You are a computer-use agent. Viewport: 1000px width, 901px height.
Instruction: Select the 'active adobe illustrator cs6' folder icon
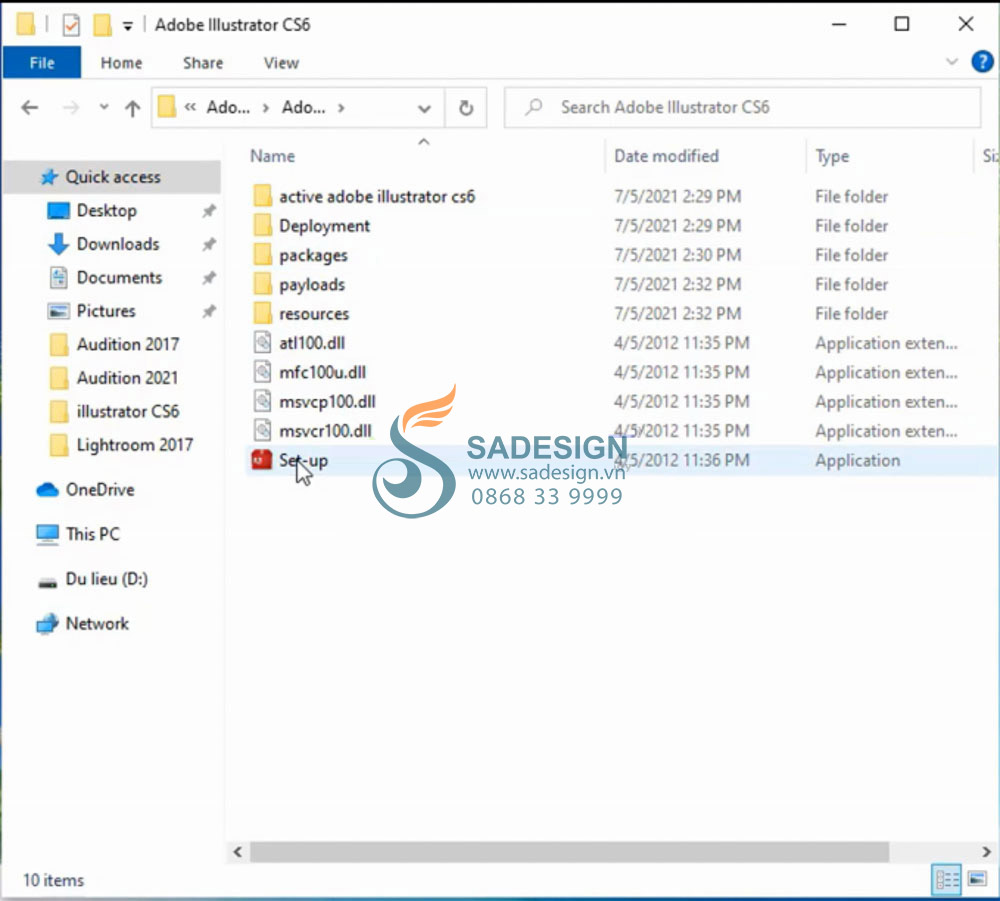click(x=262, y=196)
